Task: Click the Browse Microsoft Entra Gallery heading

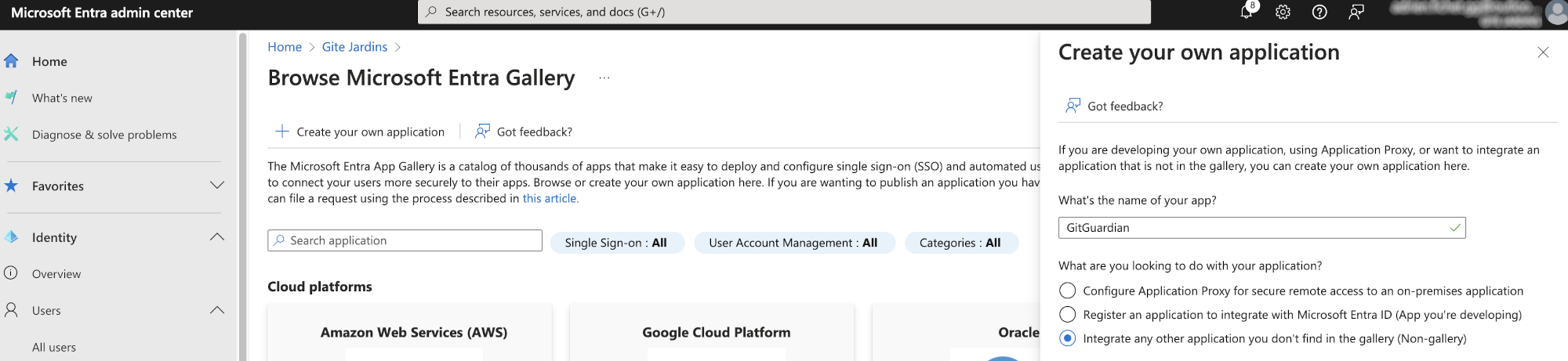Action: pyautogui.click(x=421, y=78)
